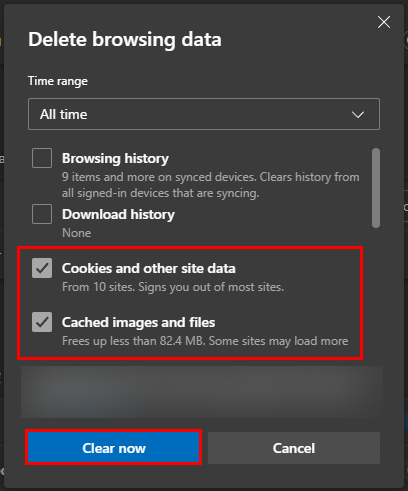This screenshot has width=408, height=491.
Task: Click the Cached images and files label
Action: point(138,322)
